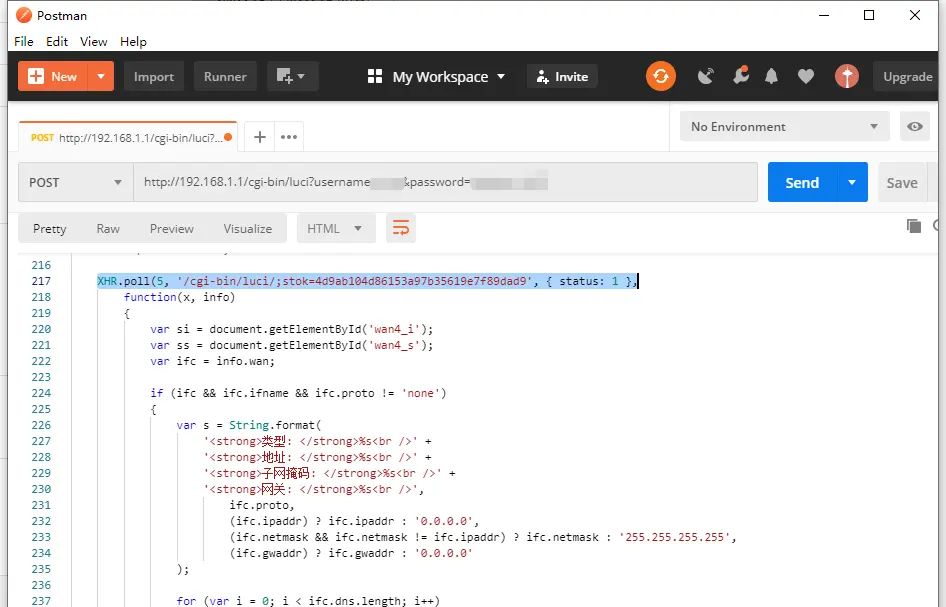Open the Import dialog
Viewport: 946px width, 607px height.
click(x=154, y=77)
